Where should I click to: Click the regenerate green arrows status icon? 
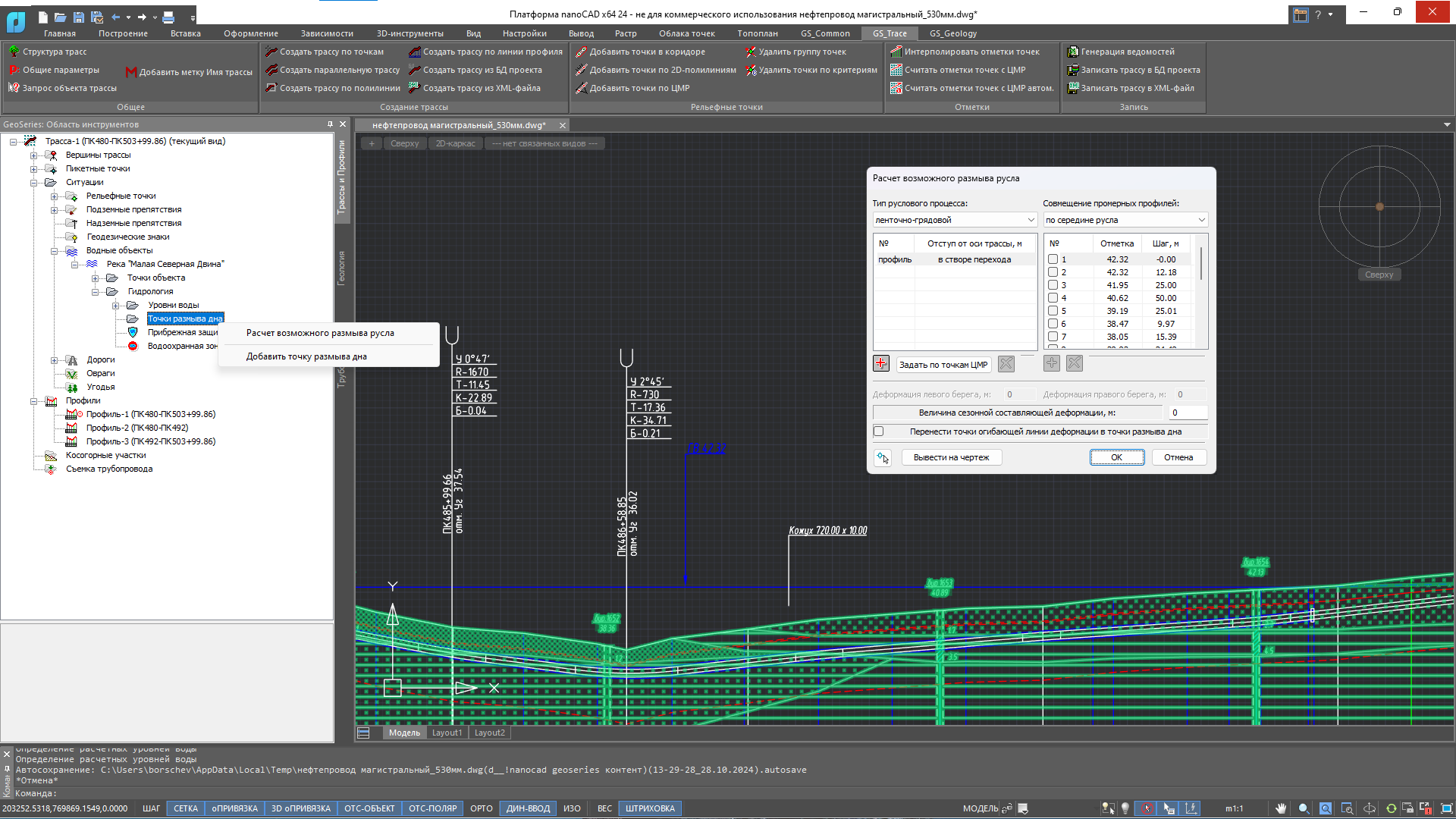(1391, 808)
